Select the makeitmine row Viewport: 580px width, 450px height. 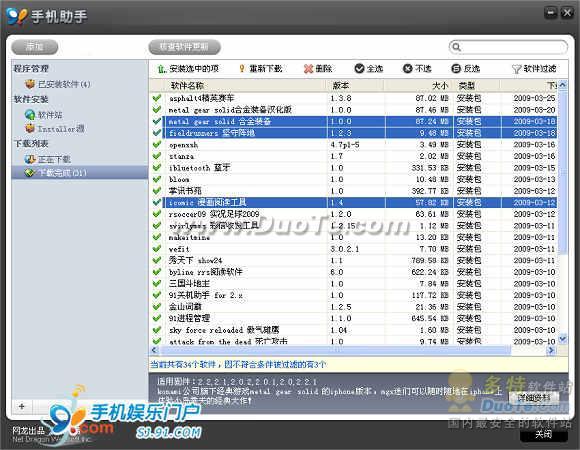[x=354, y=237]
